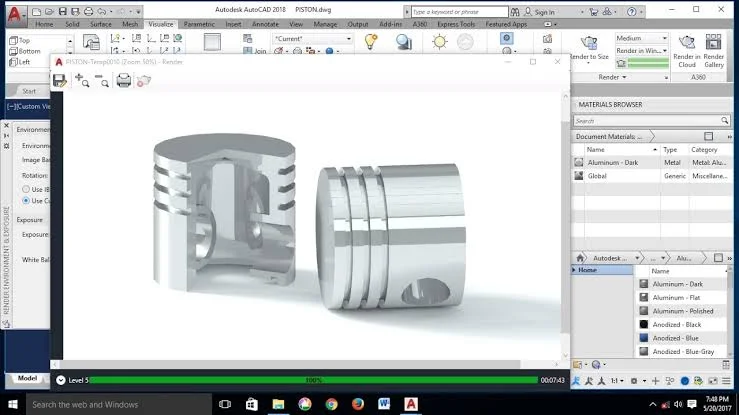739x415 pixels.
Task: Click the Sign In button
Action: click(x=540, y=12)
